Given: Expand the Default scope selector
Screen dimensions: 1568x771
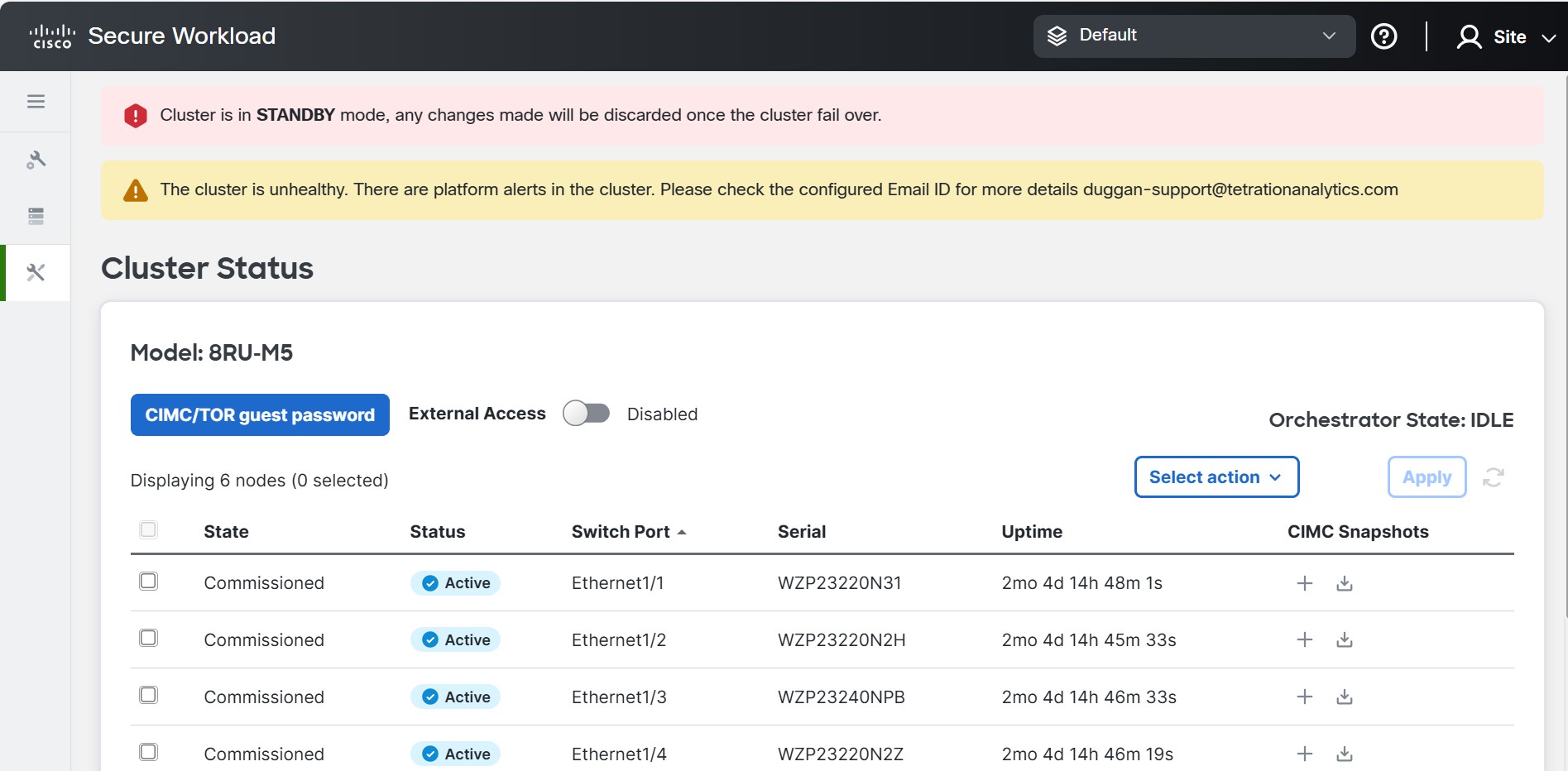Looking at the screenshot, I should click(1193, 36).
